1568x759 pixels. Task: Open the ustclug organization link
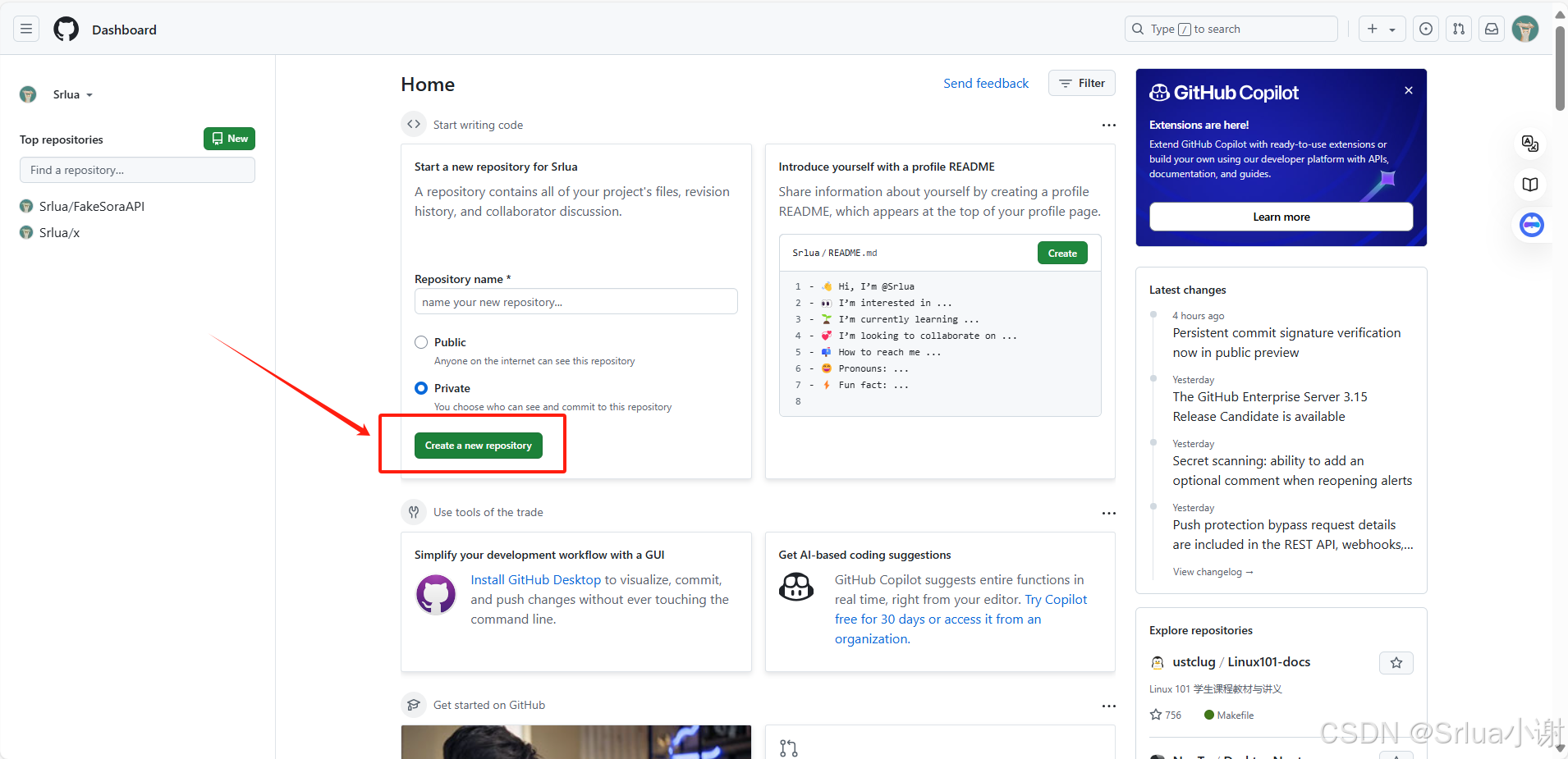[1194, 662]
